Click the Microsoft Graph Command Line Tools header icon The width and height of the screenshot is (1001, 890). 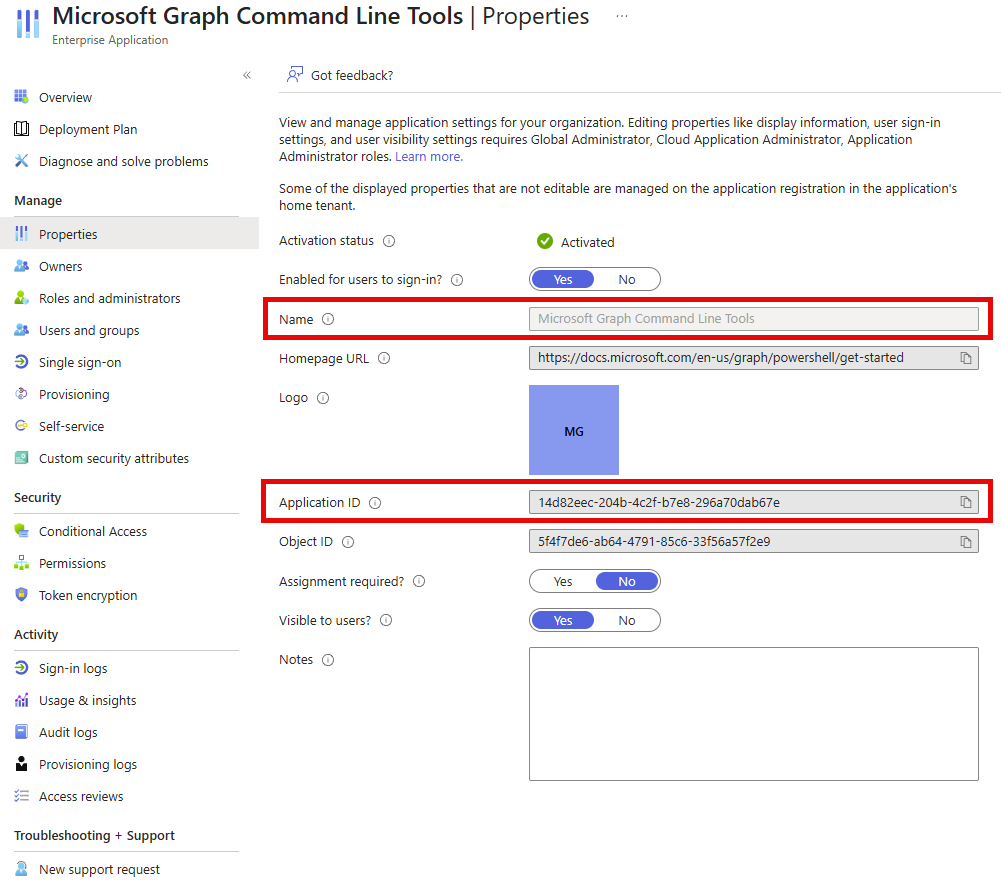[27, 23]
